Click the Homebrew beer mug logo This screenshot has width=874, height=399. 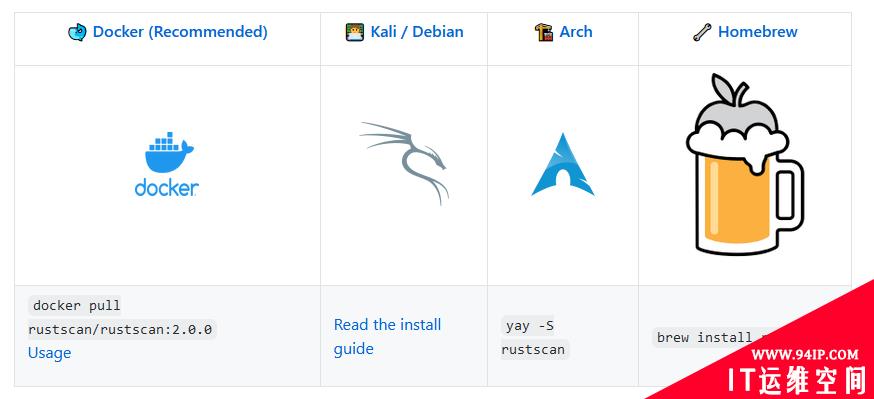pyautogui.click(x=745, y=164)
